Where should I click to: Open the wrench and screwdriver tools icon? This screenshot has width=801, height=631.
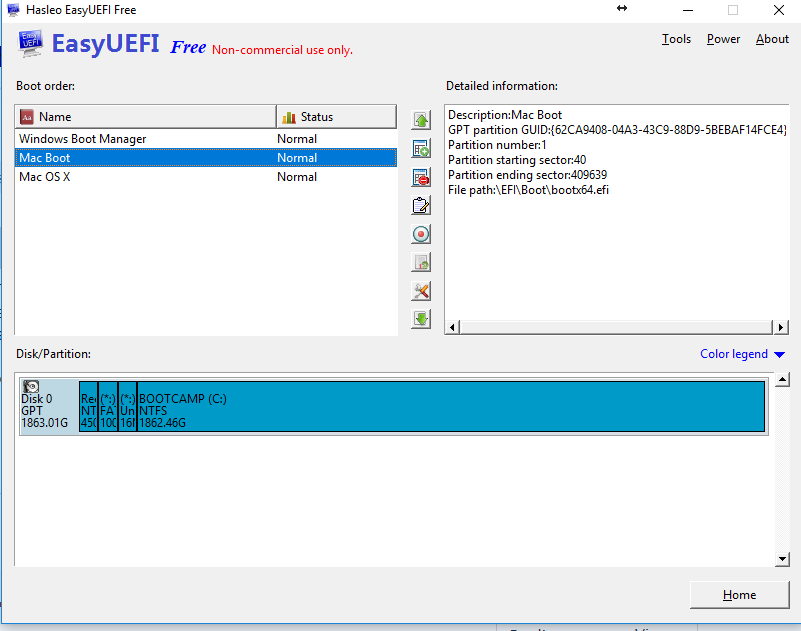coord(421,291)
